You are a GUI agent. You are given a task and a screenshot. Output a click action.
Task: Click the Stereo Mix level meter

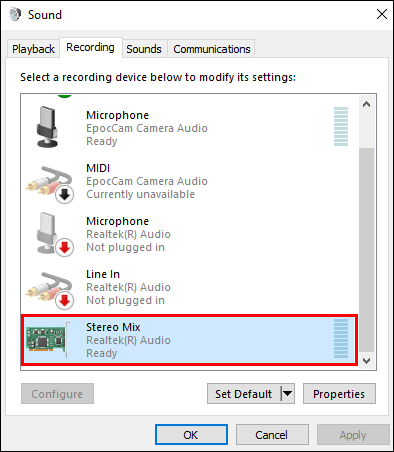341,339
